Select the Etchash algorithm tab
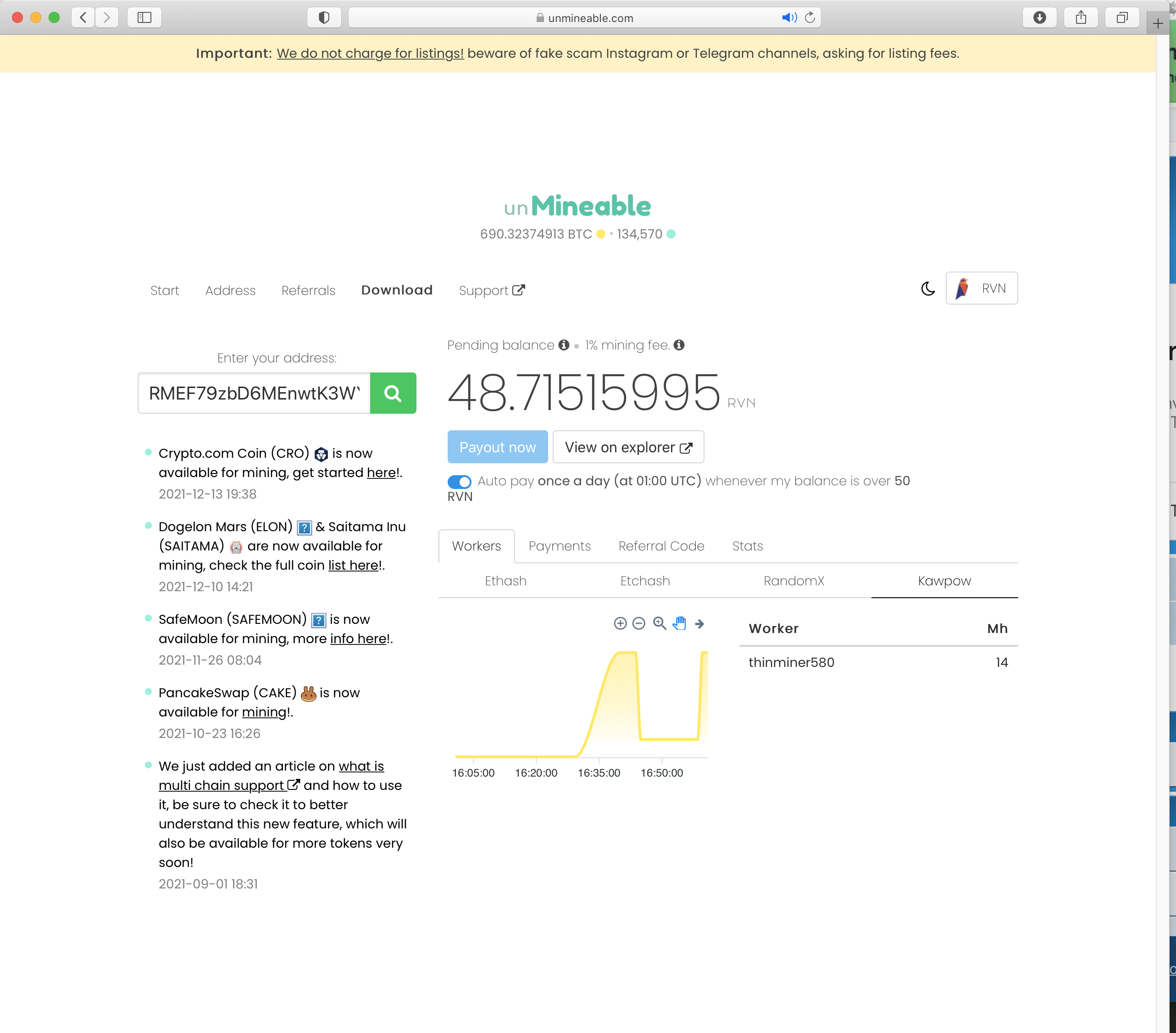 [645, 581]
